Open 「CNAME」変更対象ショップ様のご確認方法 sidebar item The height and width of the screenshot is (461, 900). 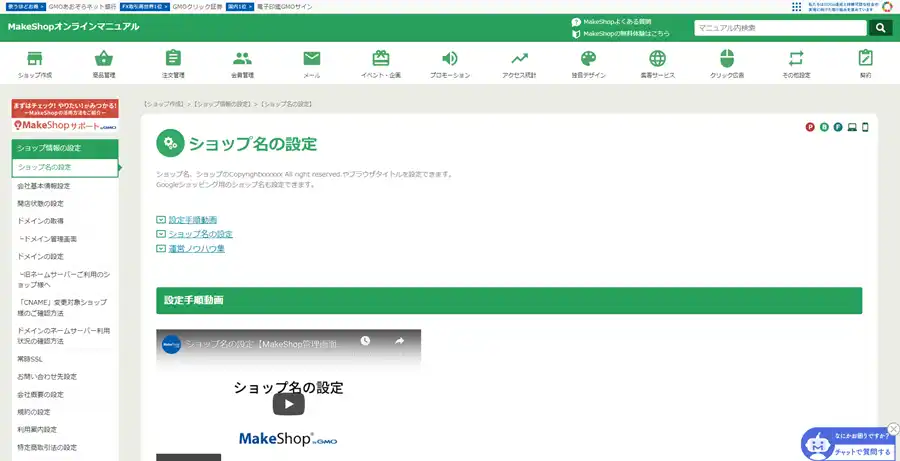(x=62, y=308)
